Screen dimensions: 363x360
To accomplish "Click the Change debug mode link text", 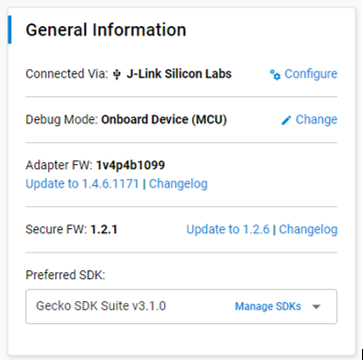I will [x=316, y=120].
